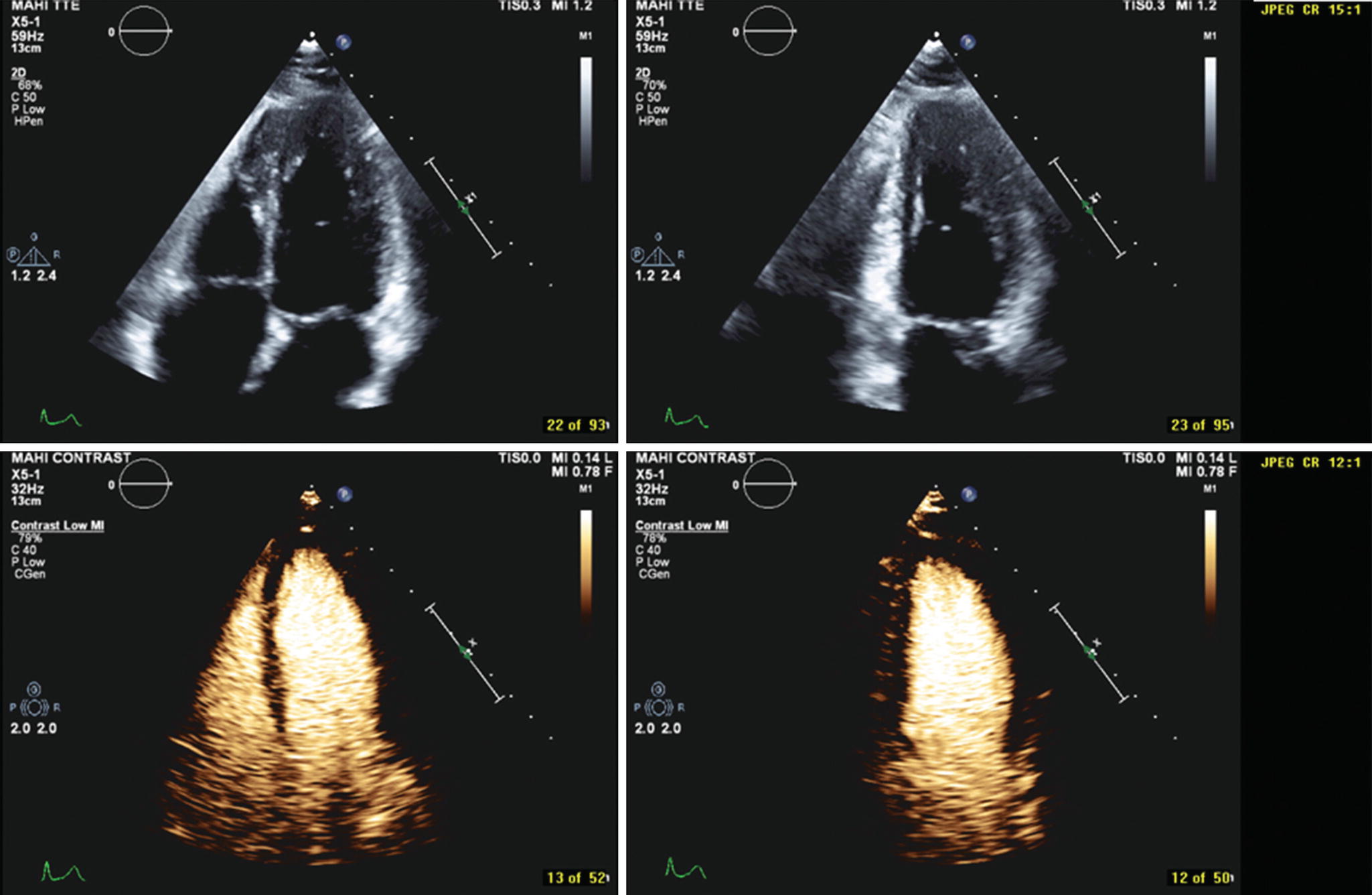Click the MI 0.14 L readout in the 12 of 50 panel
Image resolution: width=1372 pixels, height=895 pixels.
tap(1206, 458)
